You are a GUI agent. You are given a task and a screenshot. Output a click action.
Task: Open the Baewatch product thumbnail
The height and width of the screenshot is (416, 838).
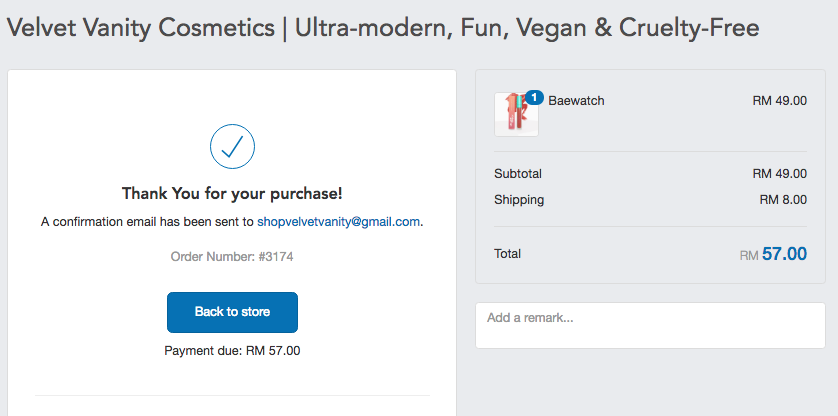pos(516,114)
